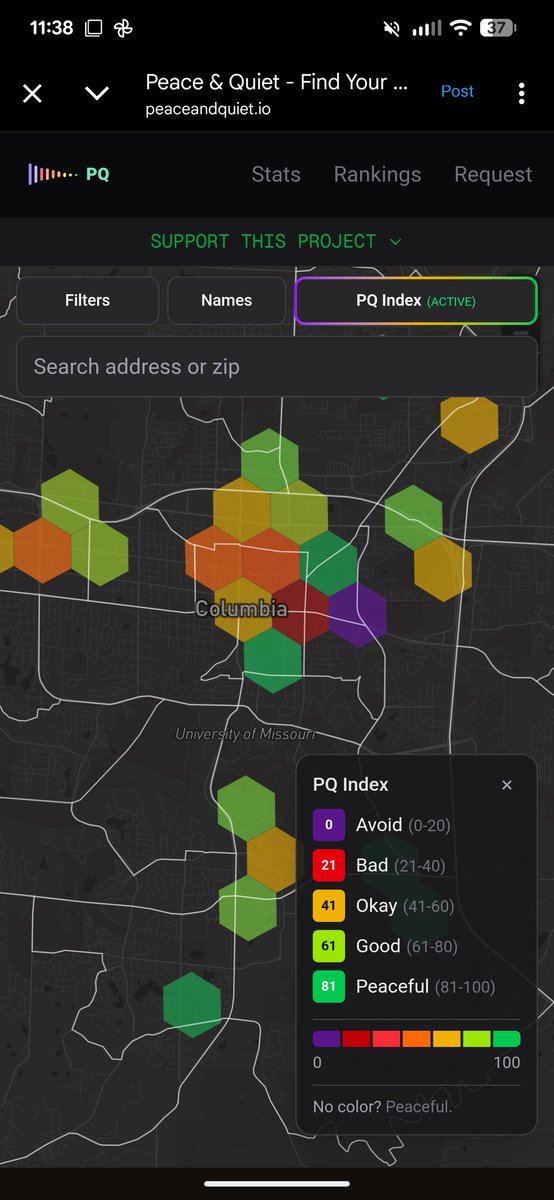Viewport: 554px width, 1200px height.
Task: Tap the PQ logo icon
Action: click(x=68, y=174)
